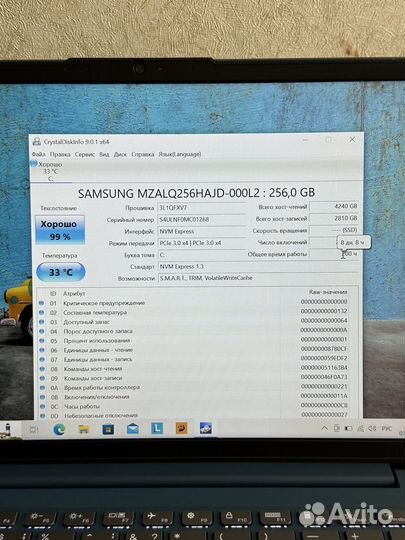The height and width of the screenshot is (540, 405).
Task: Click the Атрибут column header
Action: pyautogui.click(x=74, y=293)
